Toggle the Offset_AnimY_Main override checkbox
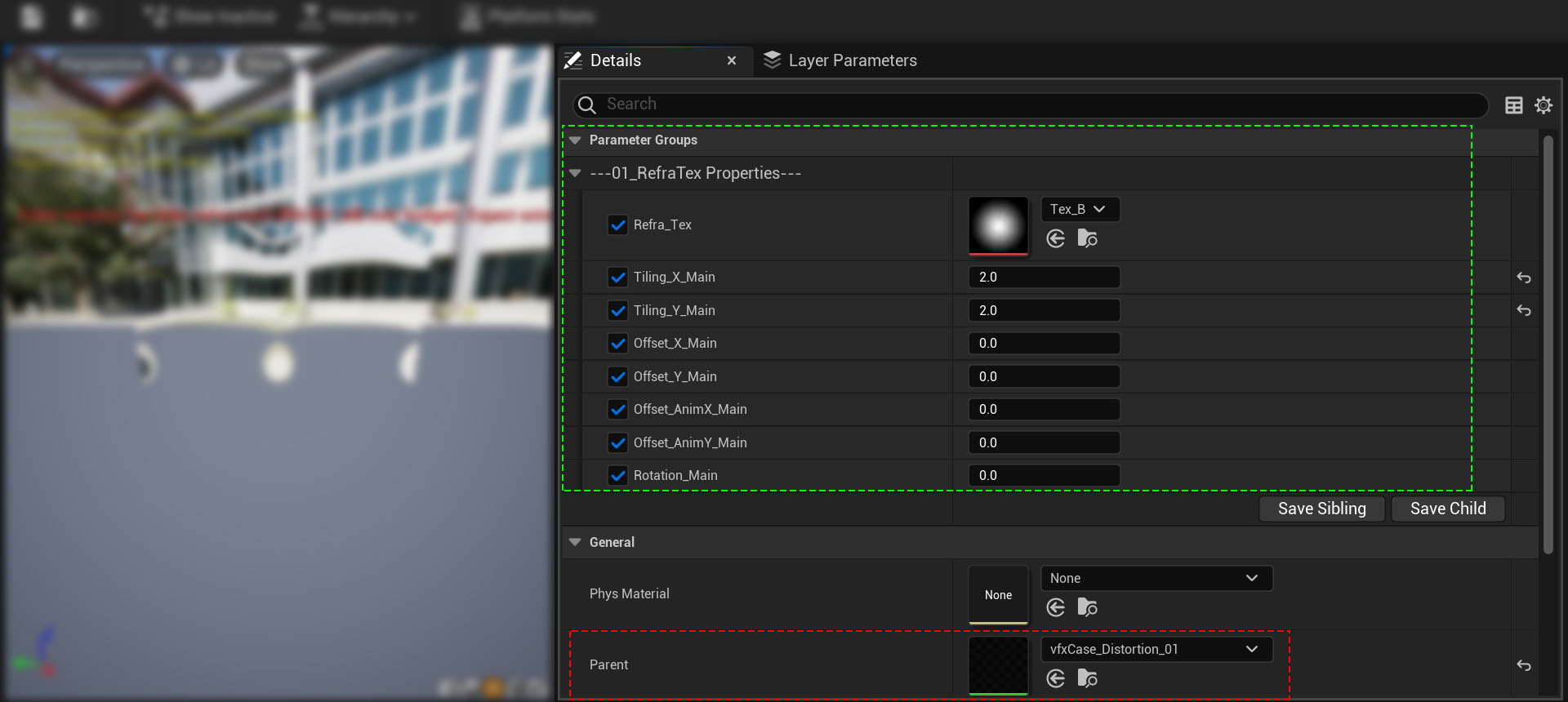Screen dimensions: 1568x702 618,442
